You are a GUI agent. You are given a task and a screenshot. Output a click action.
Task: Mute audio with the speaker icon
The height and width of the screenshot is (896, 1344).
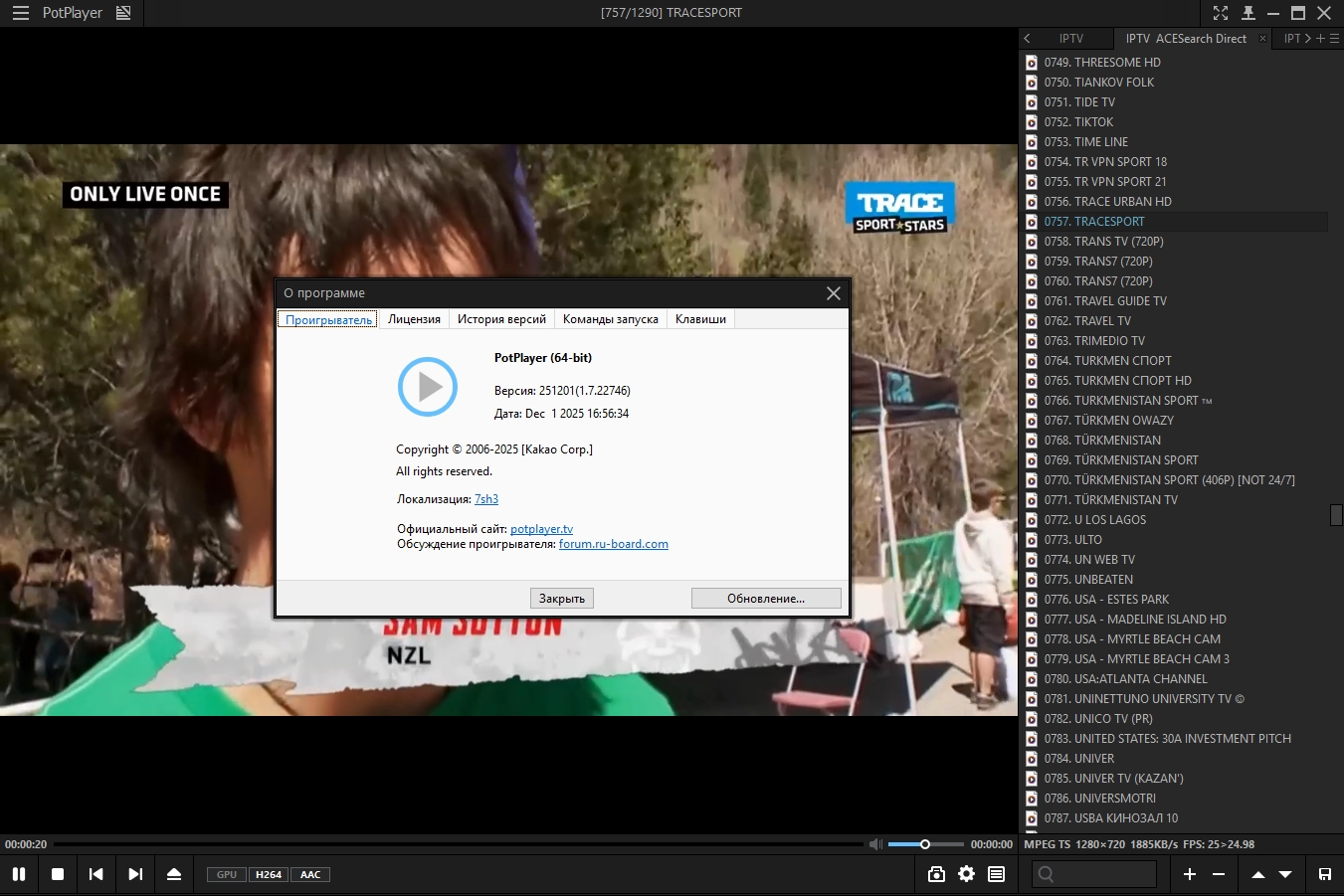pos(875,844)
